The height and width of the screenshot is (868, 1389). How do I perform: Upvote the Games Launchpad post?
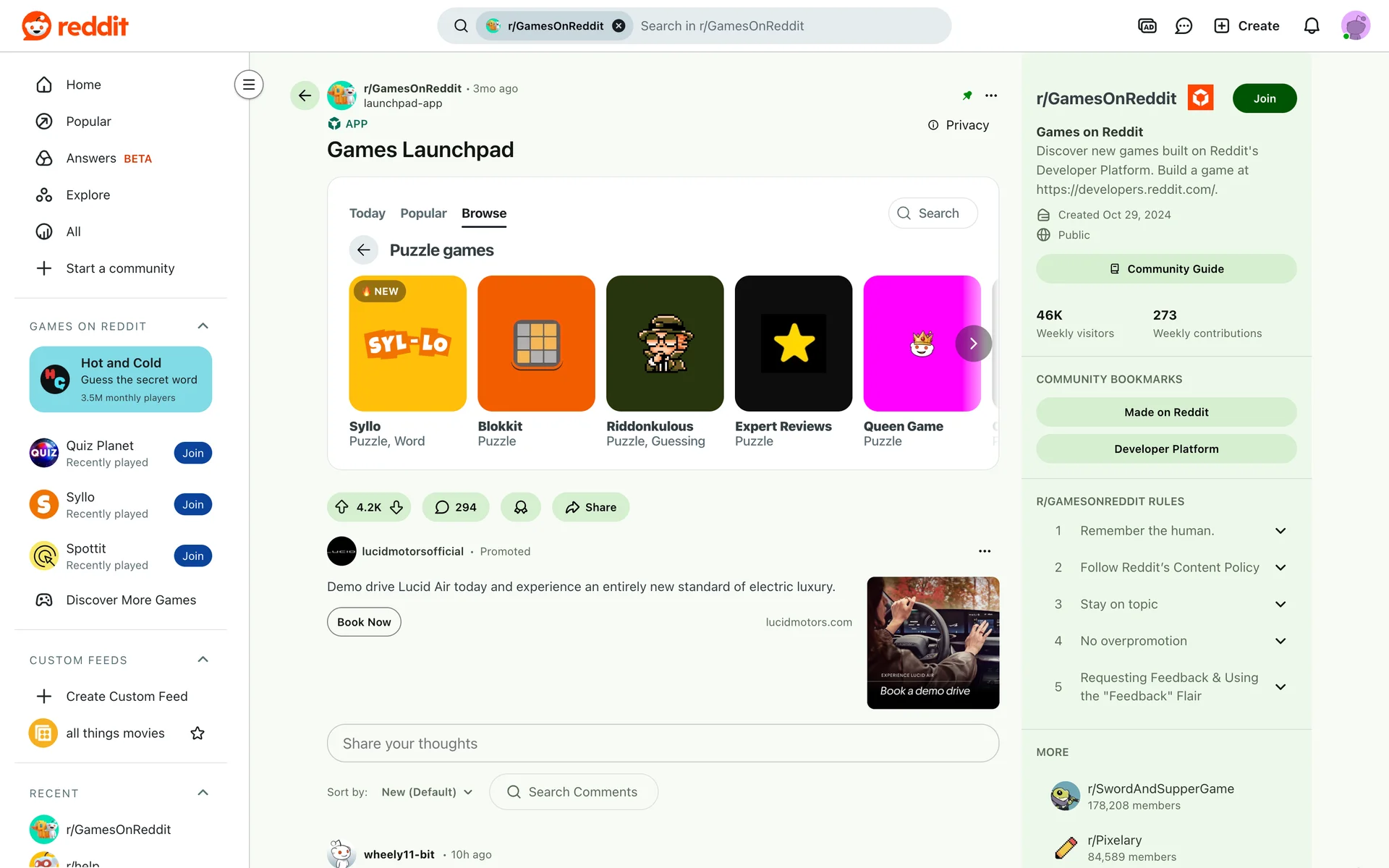342,507
